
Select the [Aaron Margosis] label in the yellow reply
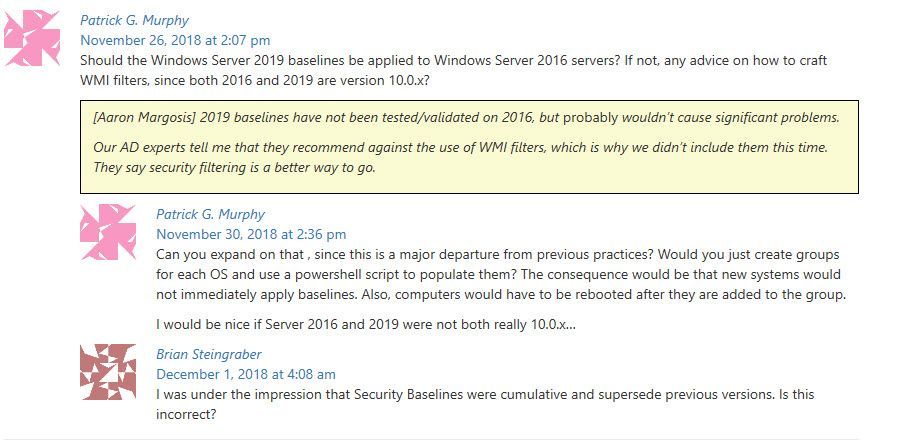click(145, 118)
